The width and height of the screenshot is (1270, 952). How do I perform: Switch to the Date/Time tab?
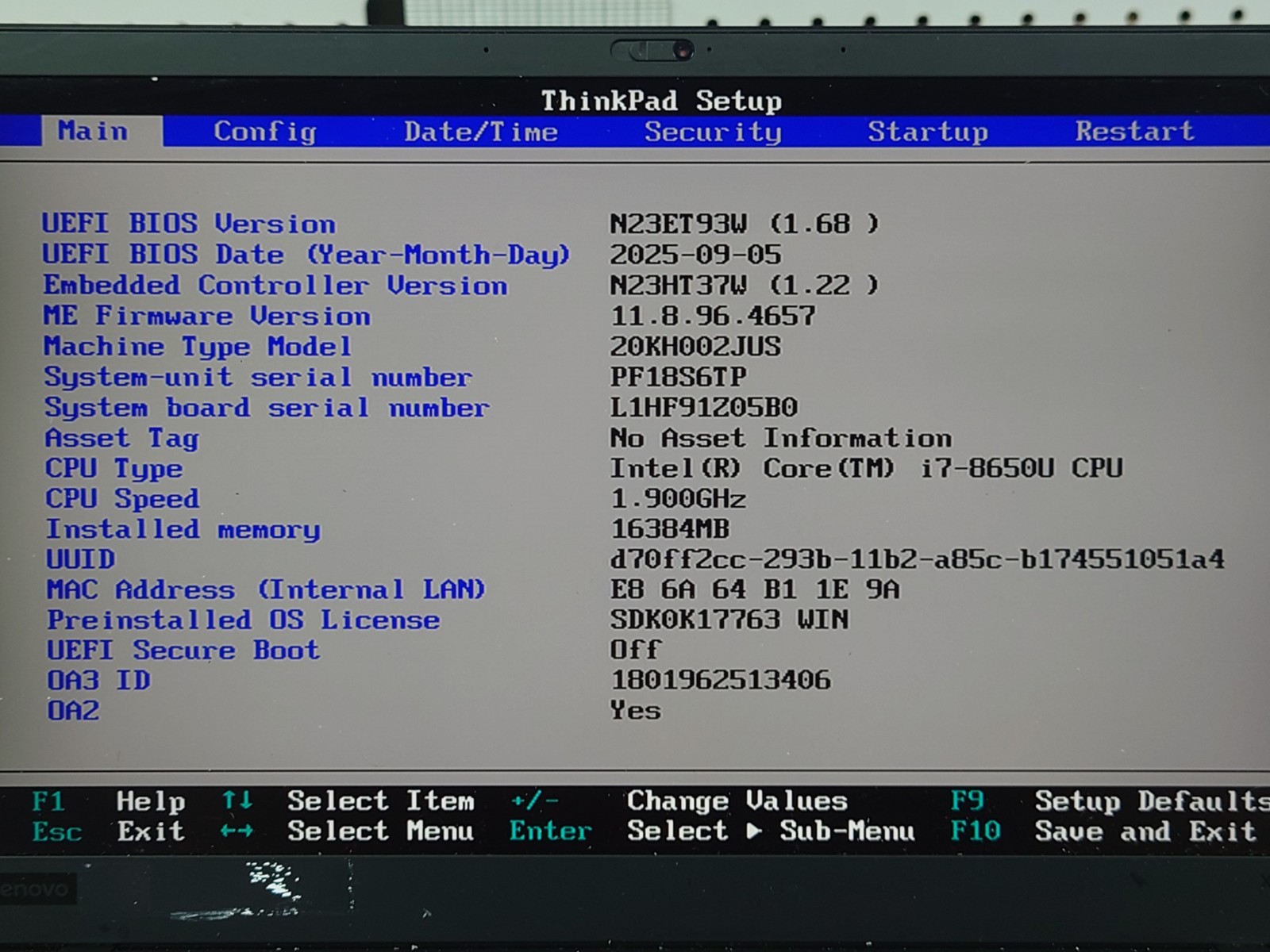coord(481,132)
